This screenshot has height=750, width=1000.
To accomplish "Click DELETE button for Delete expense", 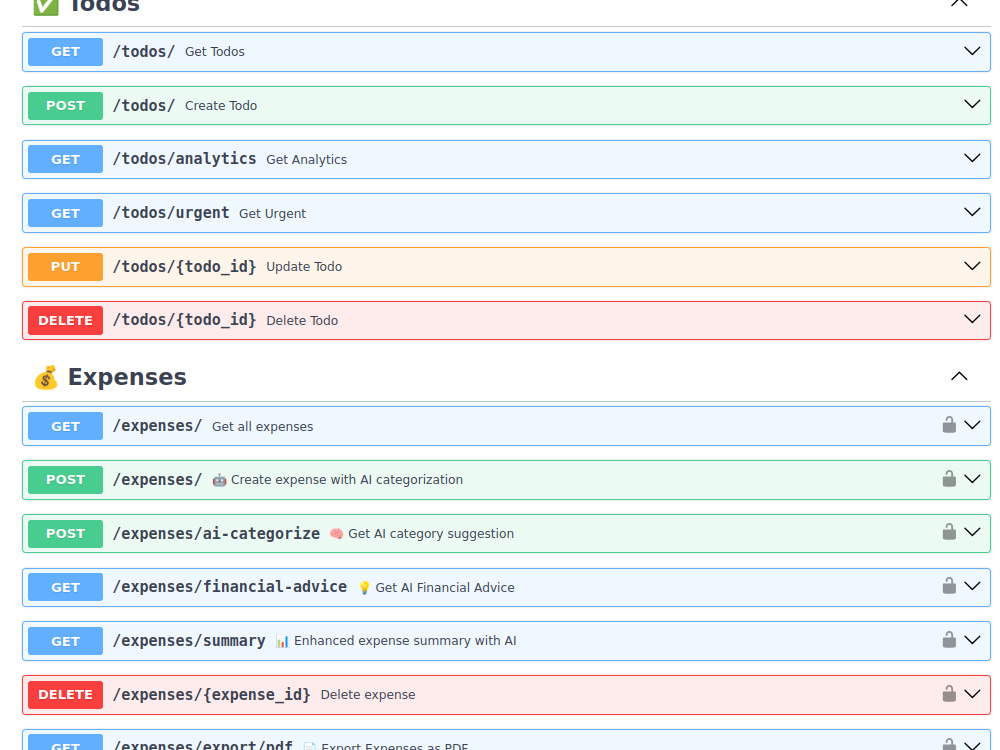I will tap(66, 695).
